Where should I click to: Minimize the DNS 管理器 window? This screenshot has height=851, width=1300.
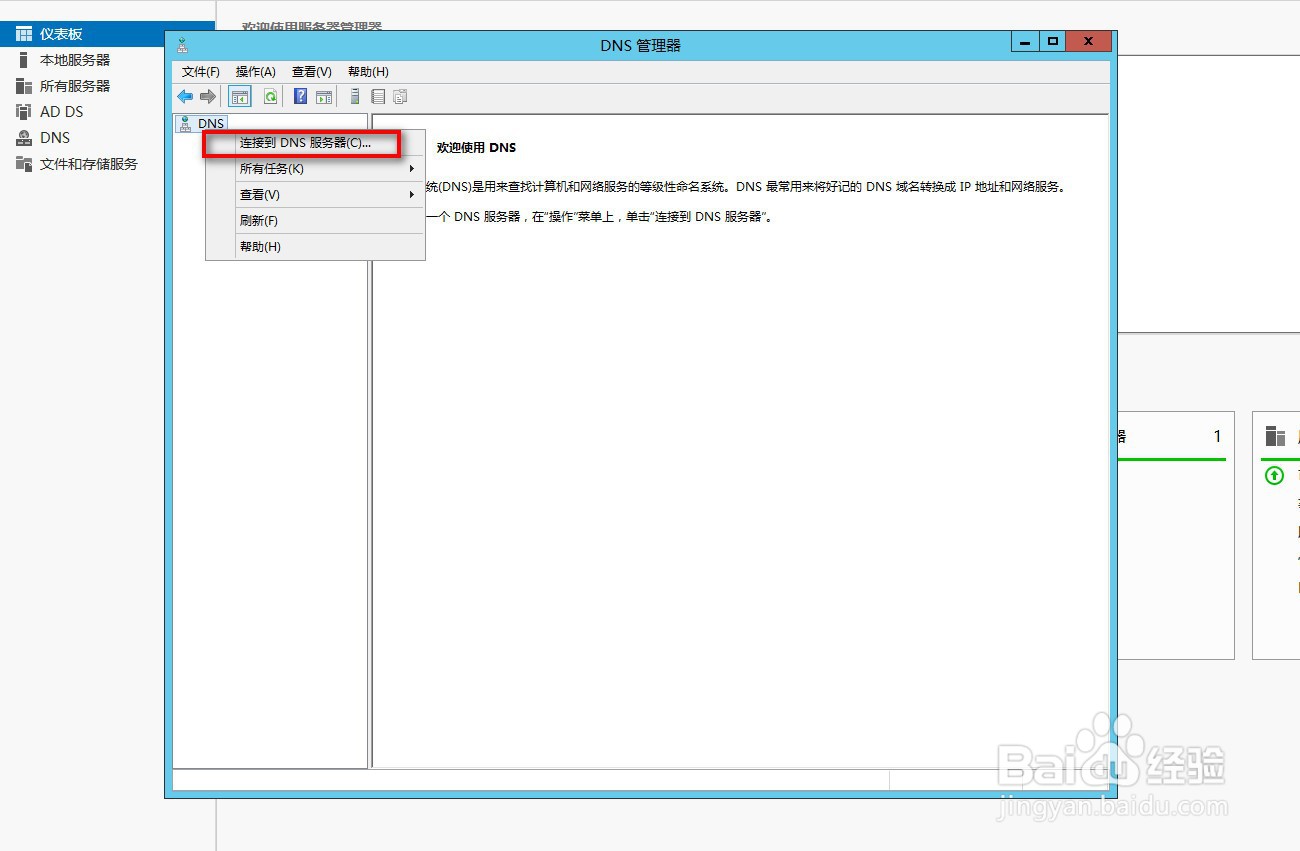[1025, 41]
